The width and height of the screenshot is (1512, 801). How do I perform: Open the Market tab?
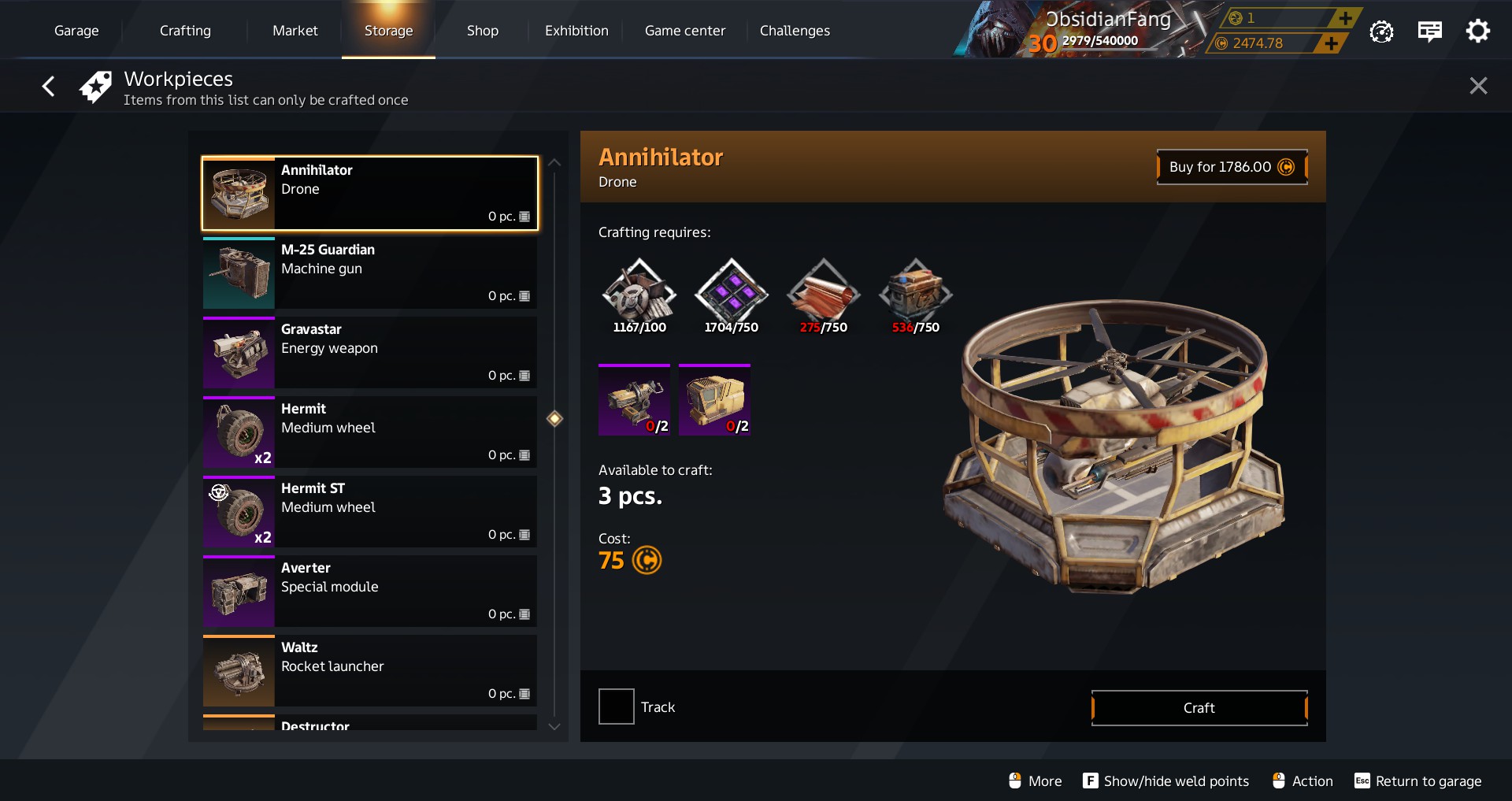click(295, 31)
